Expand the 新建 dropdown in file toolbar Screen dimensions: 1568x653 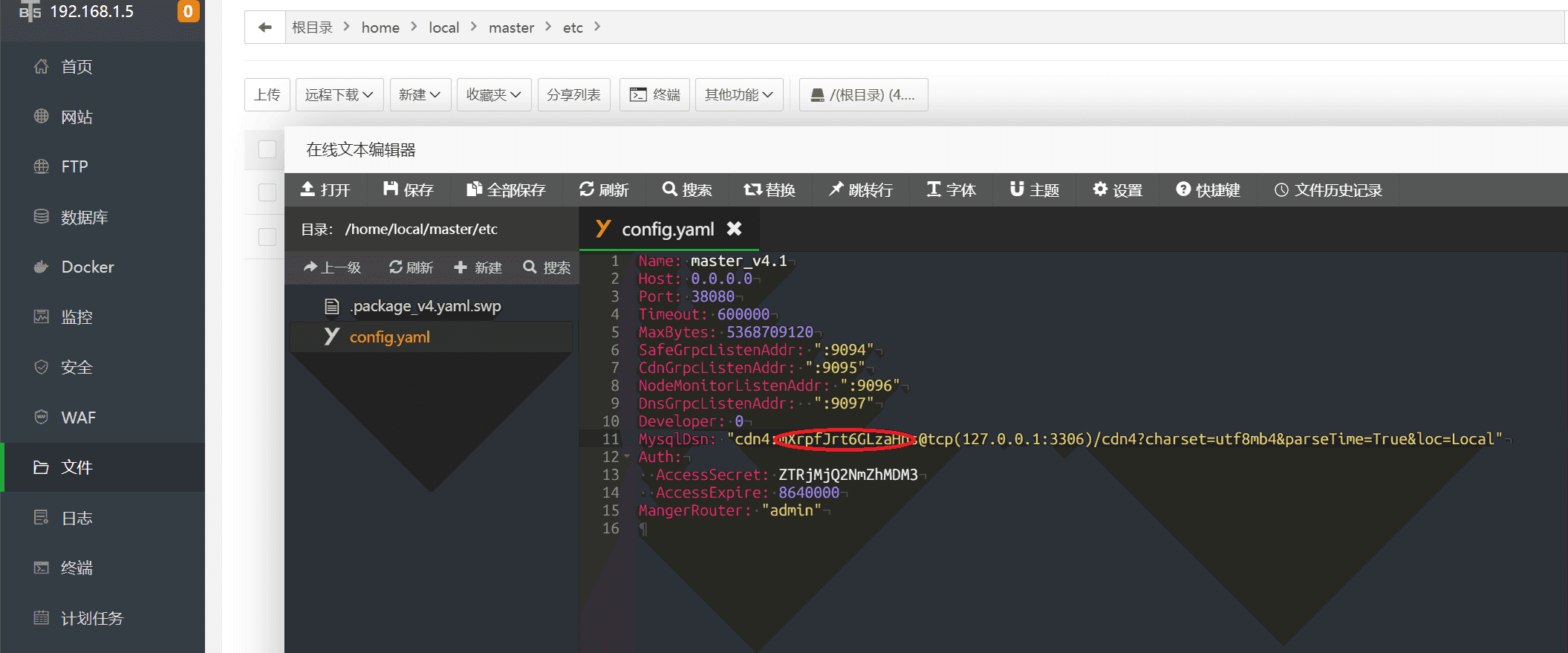click(420, 94)
